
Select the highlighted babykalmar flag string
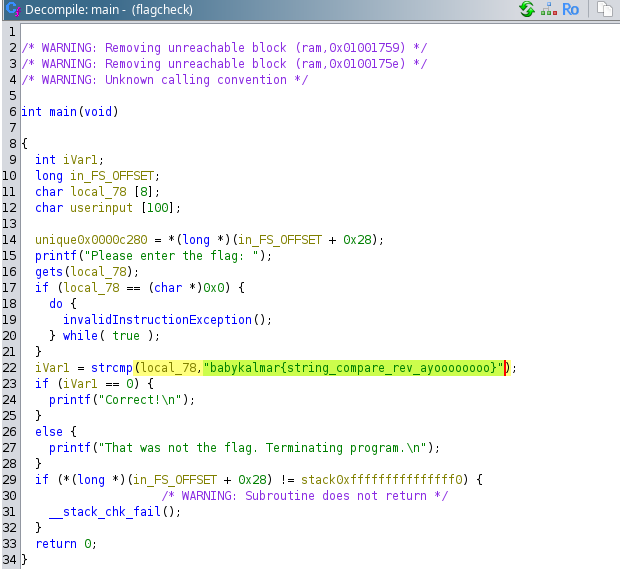point(351,368)
